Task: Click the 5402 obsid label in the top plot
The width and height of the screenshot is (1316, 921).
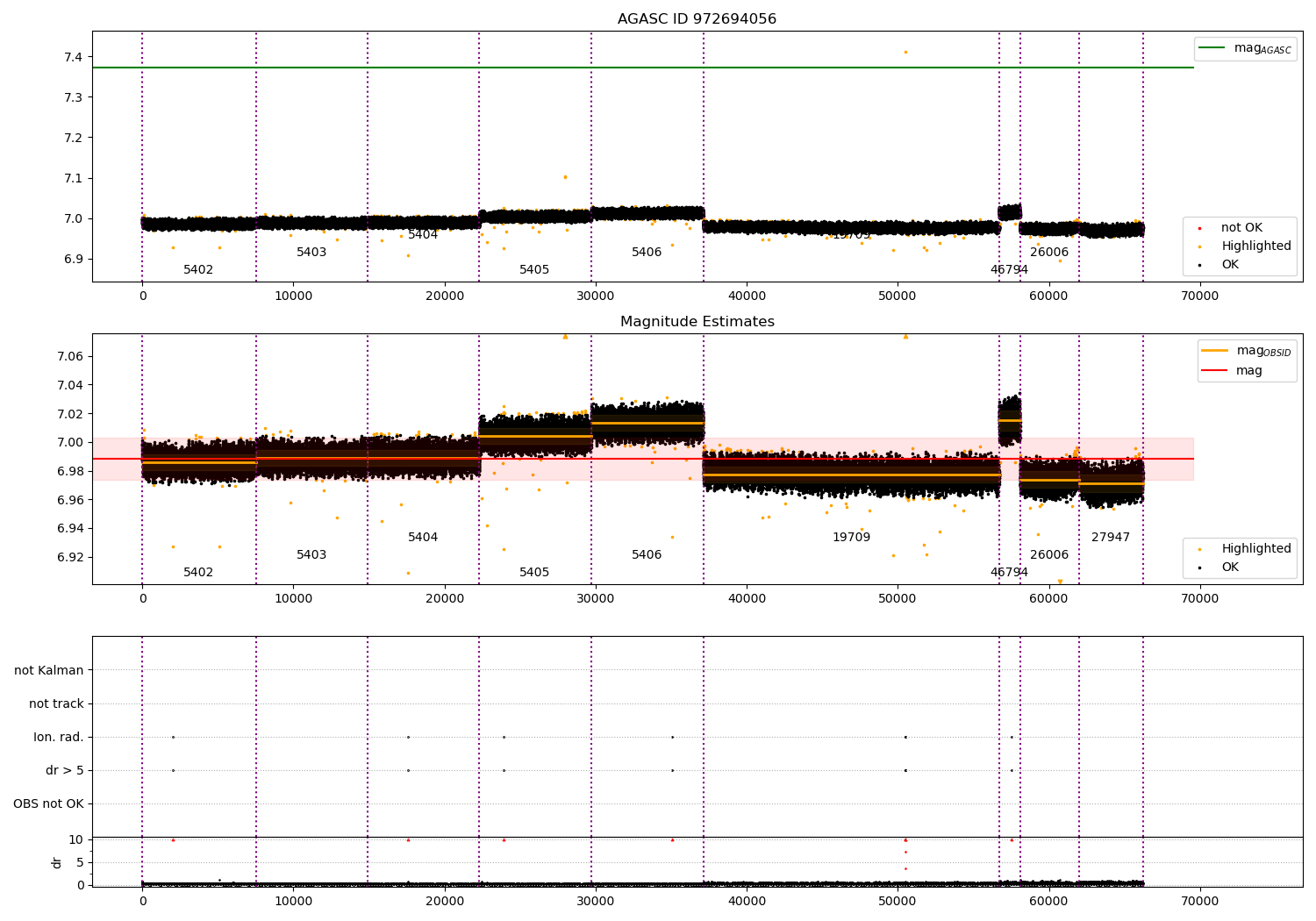Action: click(x=198, y=269)
